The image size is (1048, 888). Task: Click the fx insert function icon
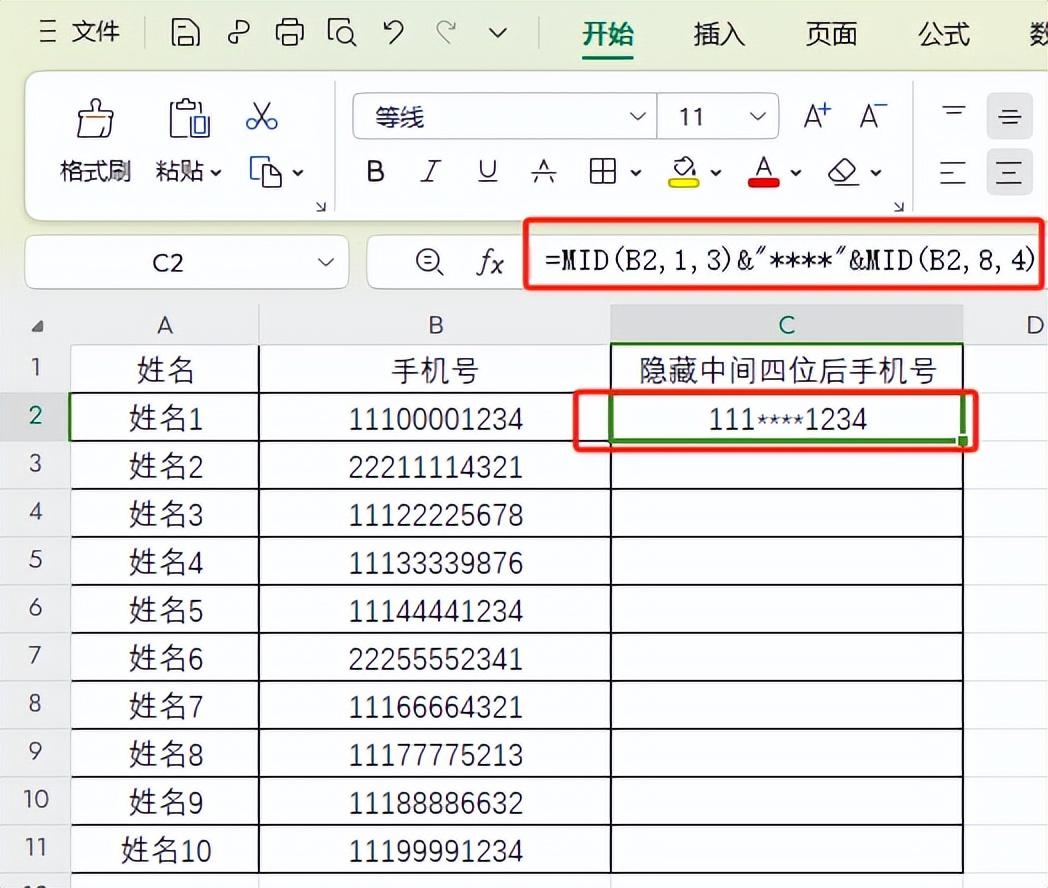click(490, 261)
